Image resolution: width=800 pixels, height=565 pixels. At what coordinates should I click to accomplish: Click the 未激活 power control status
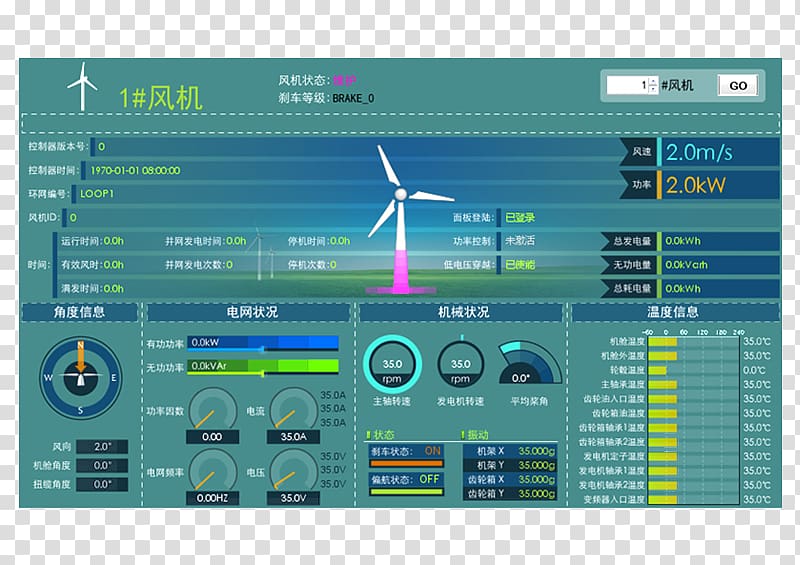coord(520,240)
